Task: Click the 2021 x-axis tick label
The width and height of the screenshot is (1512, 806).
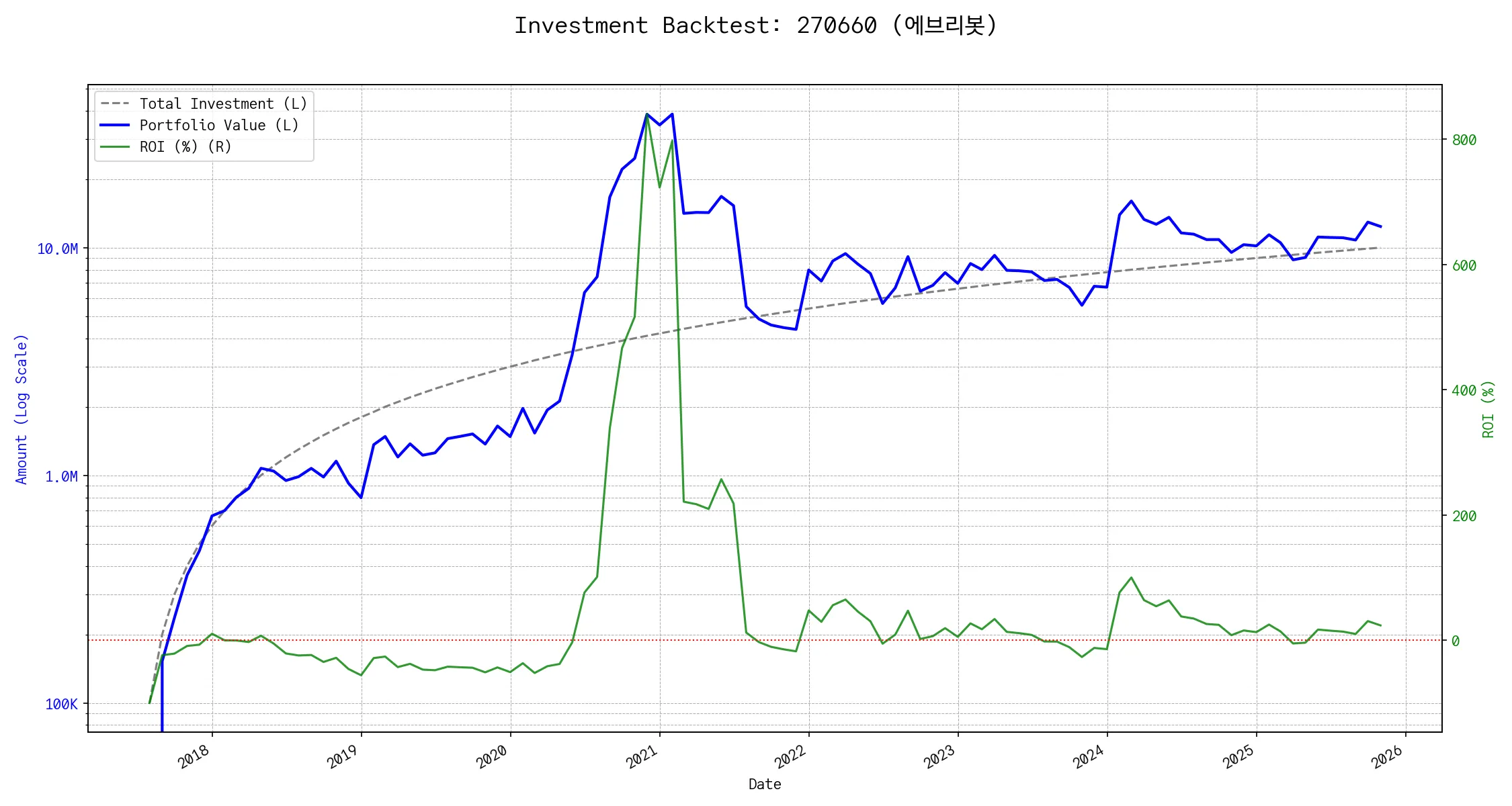Action: click(x=642, y=757)
